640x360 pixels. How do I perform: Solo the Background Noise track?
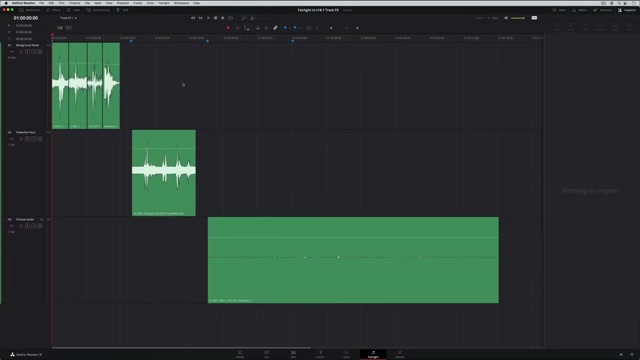(x=33, y=52)
